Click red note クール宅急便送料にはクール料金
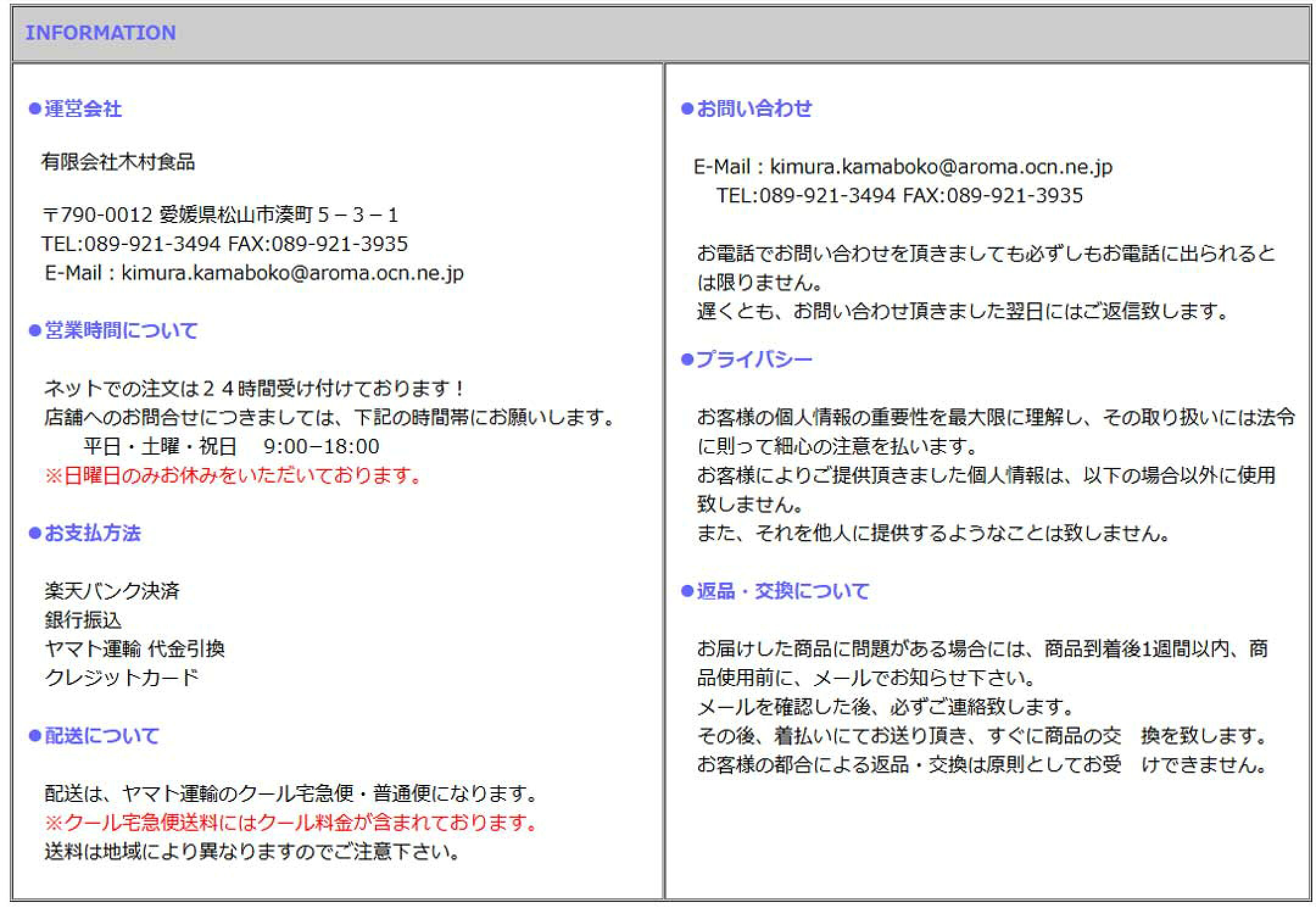The image size is (1316, 908). click(292, 823)
